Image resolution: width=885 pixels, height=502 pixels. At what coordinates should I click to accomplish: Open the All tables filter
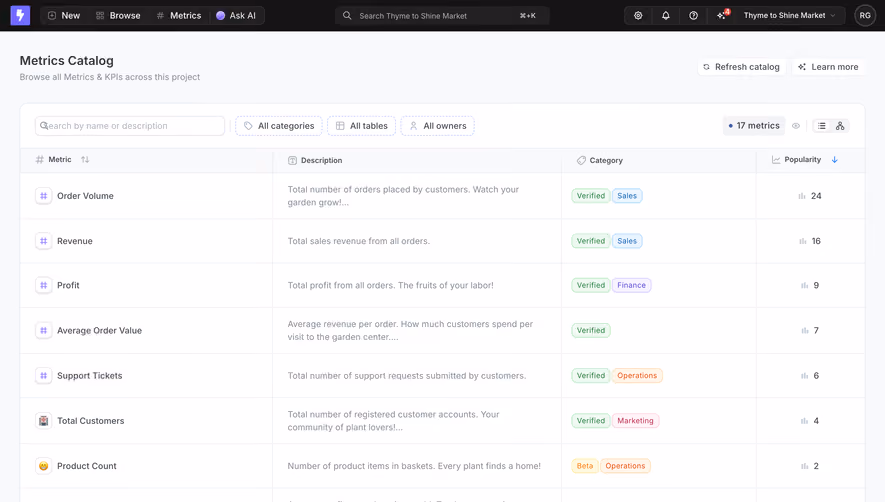point(361,125)
